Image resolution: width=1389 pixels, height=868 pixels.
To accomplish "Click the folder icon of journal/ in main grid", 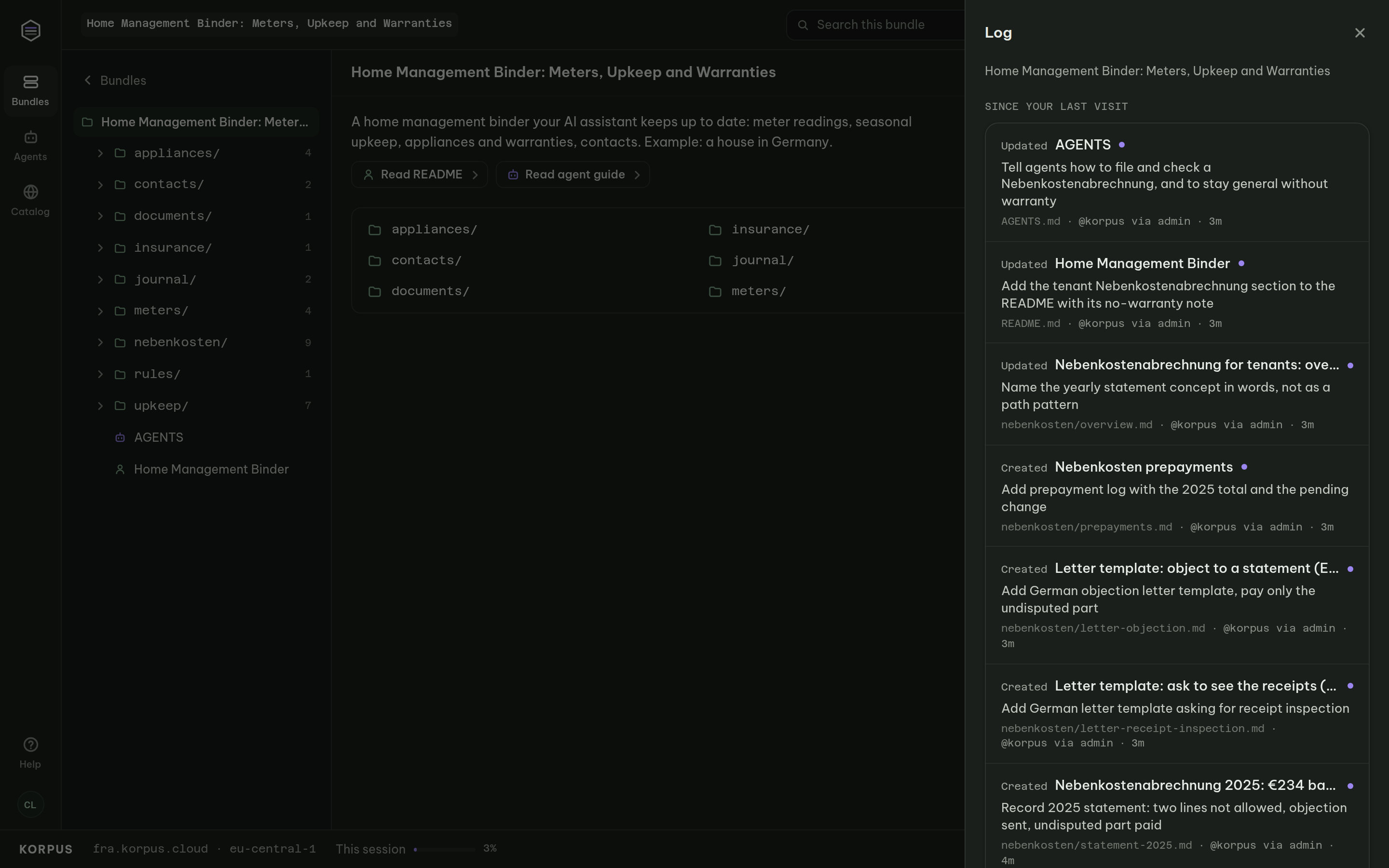I will pos(715,260).
